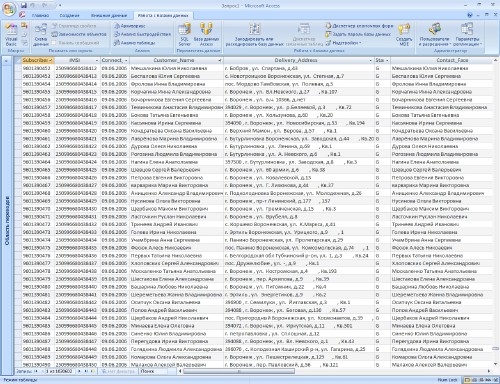Click the next record navigation button
Viewport: 500px width, 384px height.
[79, 371]
